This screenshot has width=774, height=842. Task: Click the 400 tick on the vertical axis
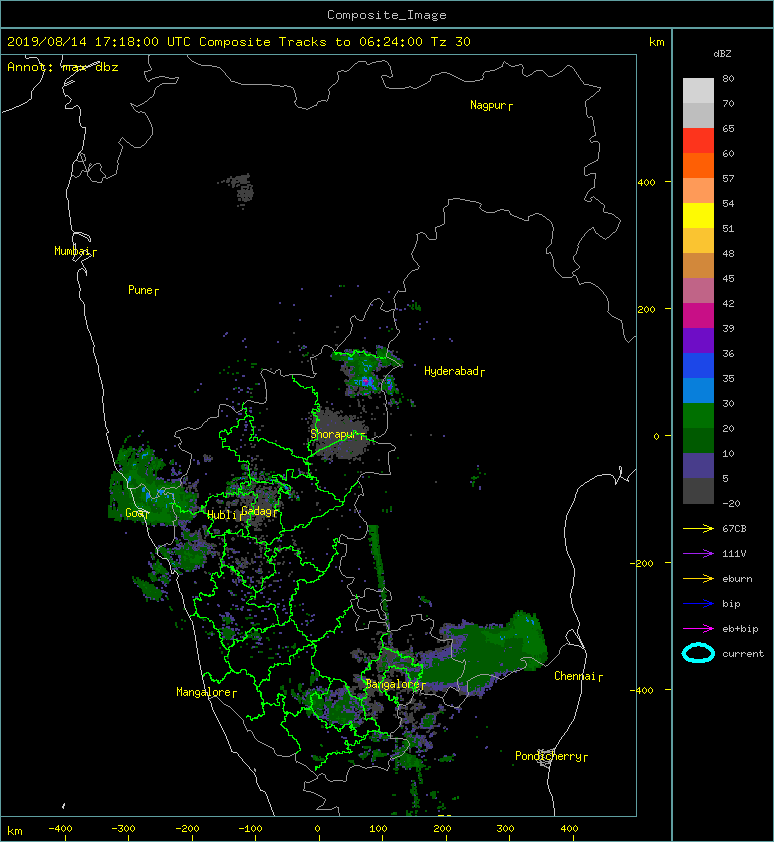[x=647, y=183]
